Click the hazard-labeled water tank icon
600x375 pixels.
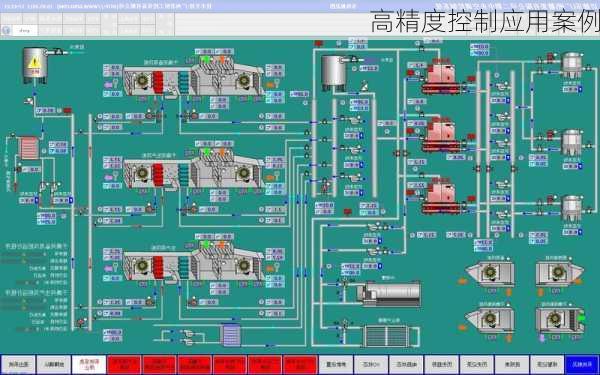coord(35,65)
